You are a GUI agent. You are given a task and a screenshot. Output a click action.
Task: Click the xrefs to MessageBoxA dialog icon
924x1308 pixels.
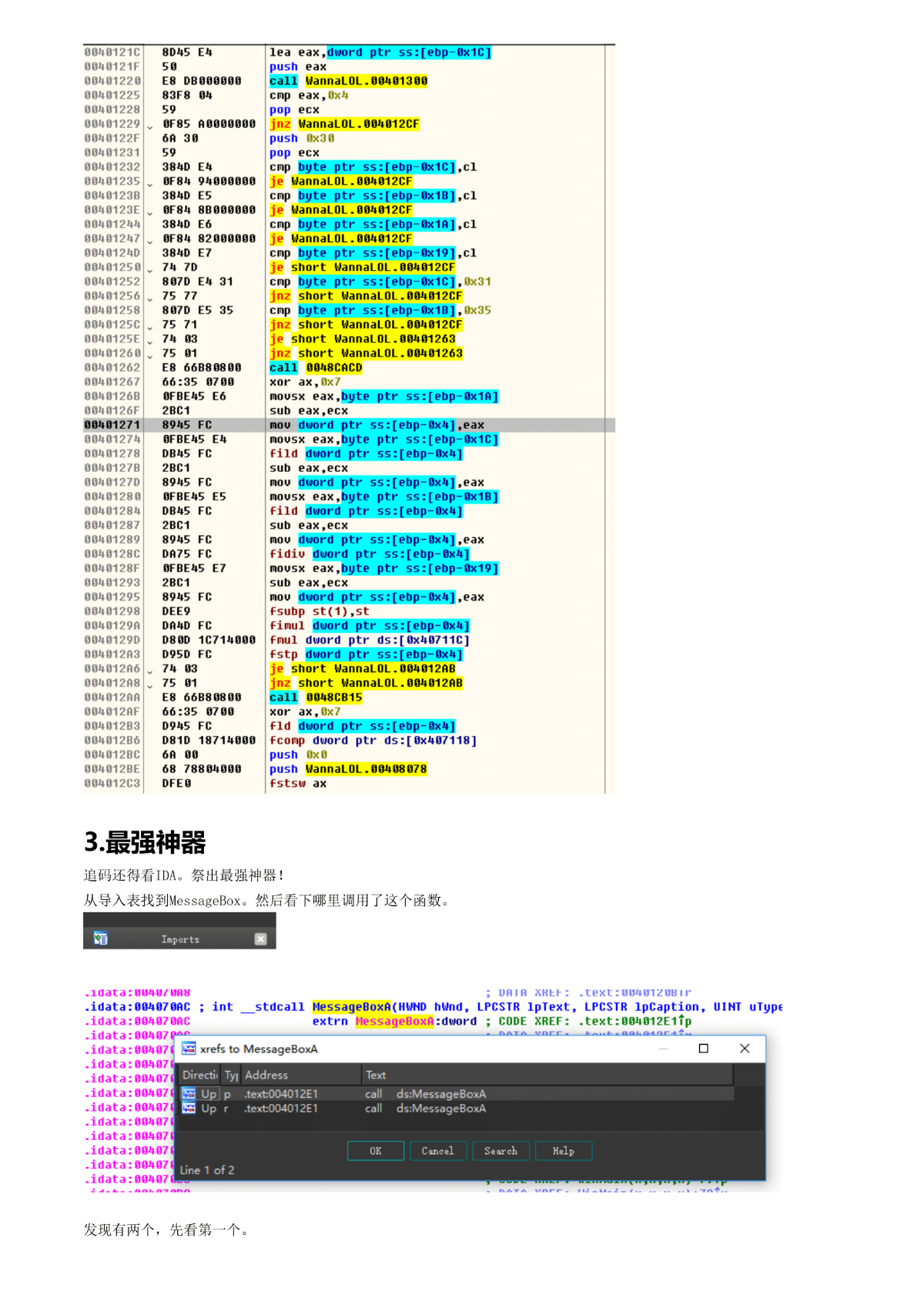click(189, 1049)
